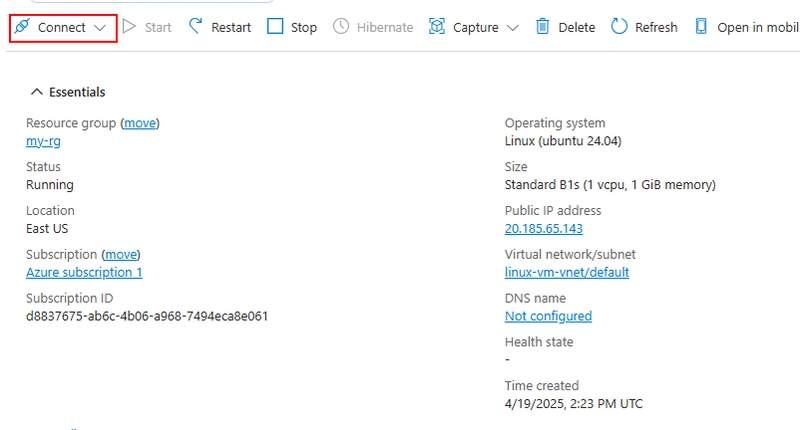This screenshot has height=430, width=800.
Task: Click move link next to Resource group
Action: pyautogui.click(x=140, y=123)
